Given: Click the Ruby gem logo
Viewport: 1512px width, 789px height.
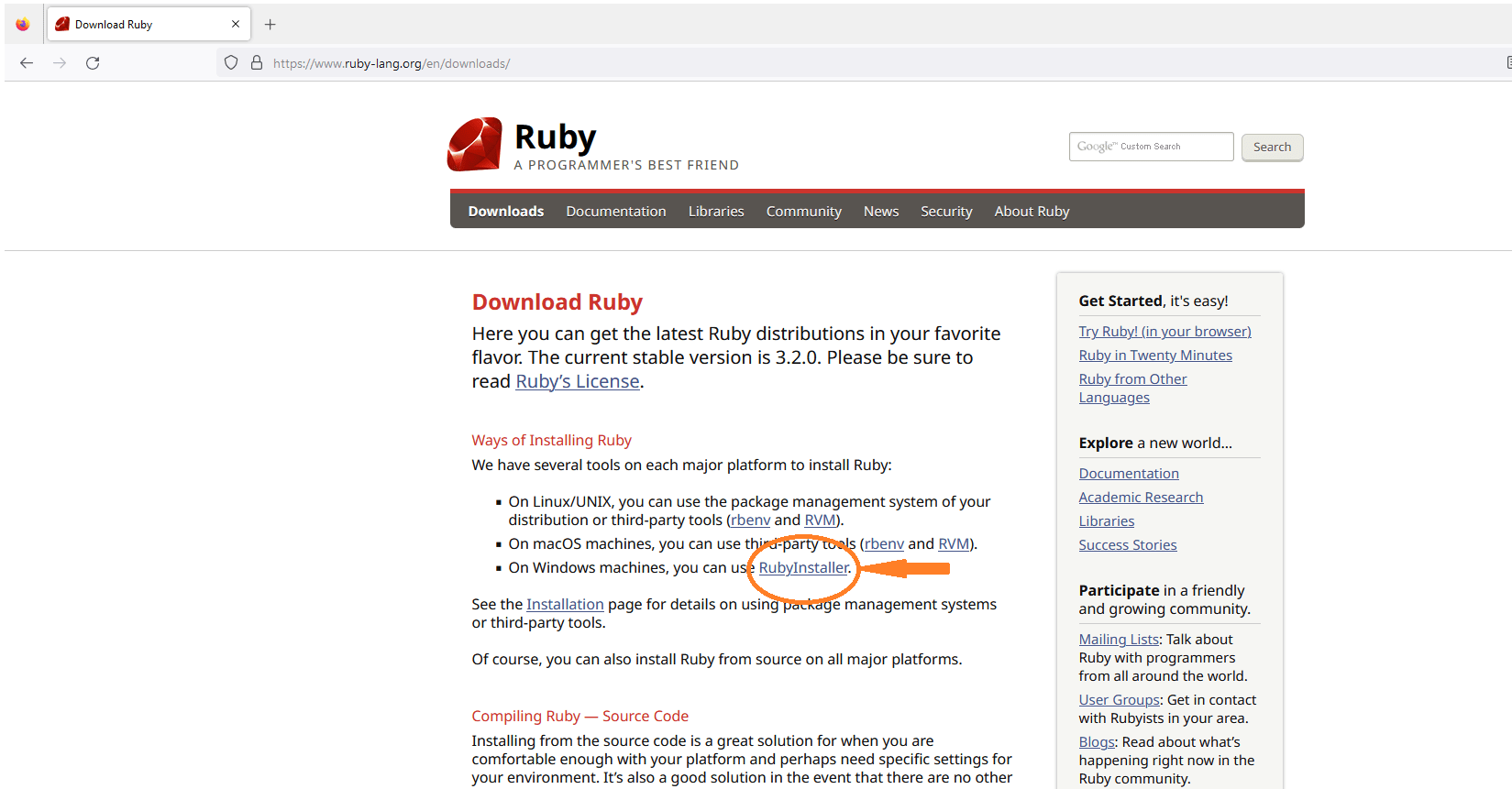Looking at the screenshot, I should coord(475,144).
